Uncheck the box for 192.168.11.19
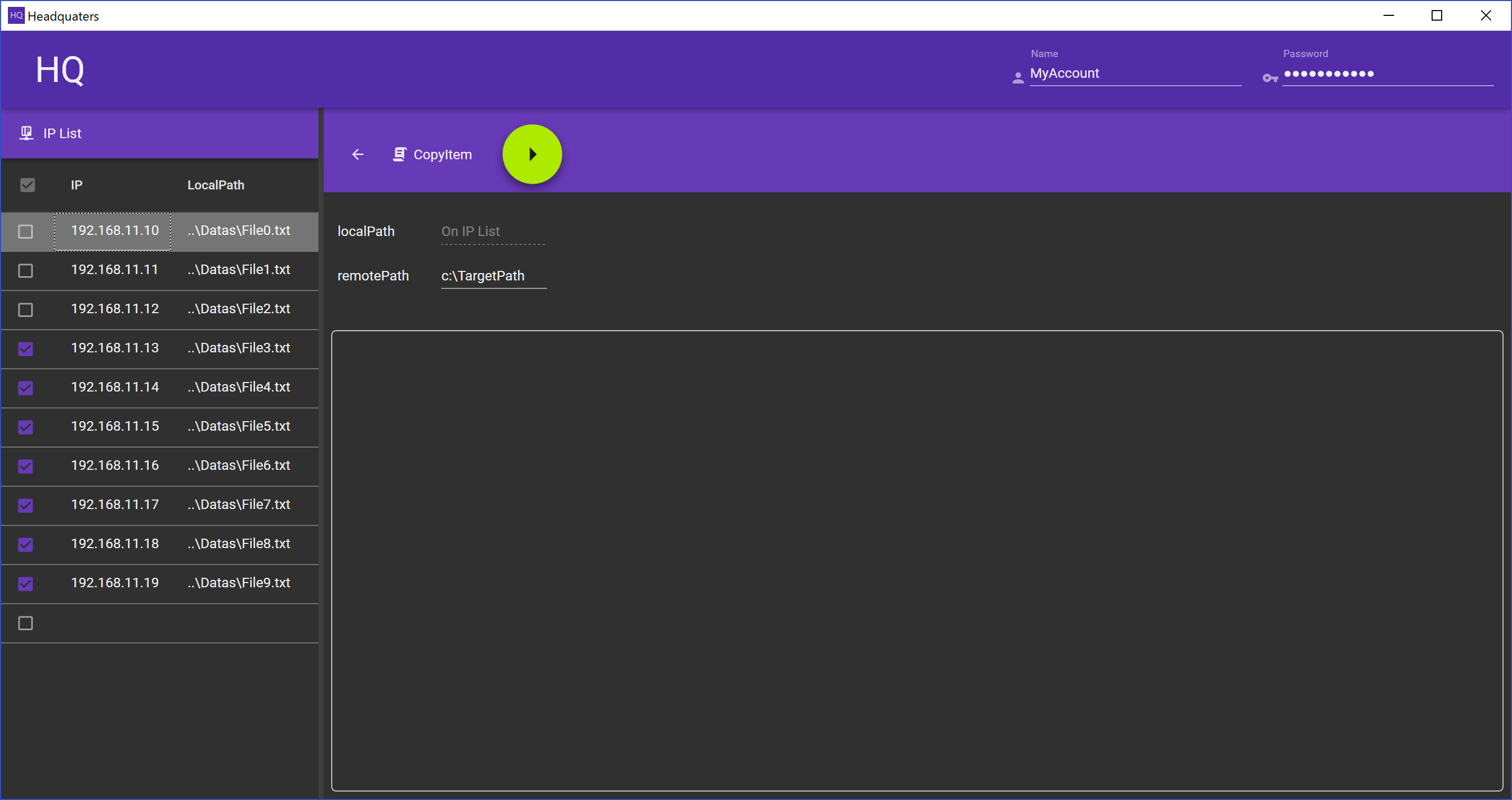The image size is (1512, 800). coord(25,584)
